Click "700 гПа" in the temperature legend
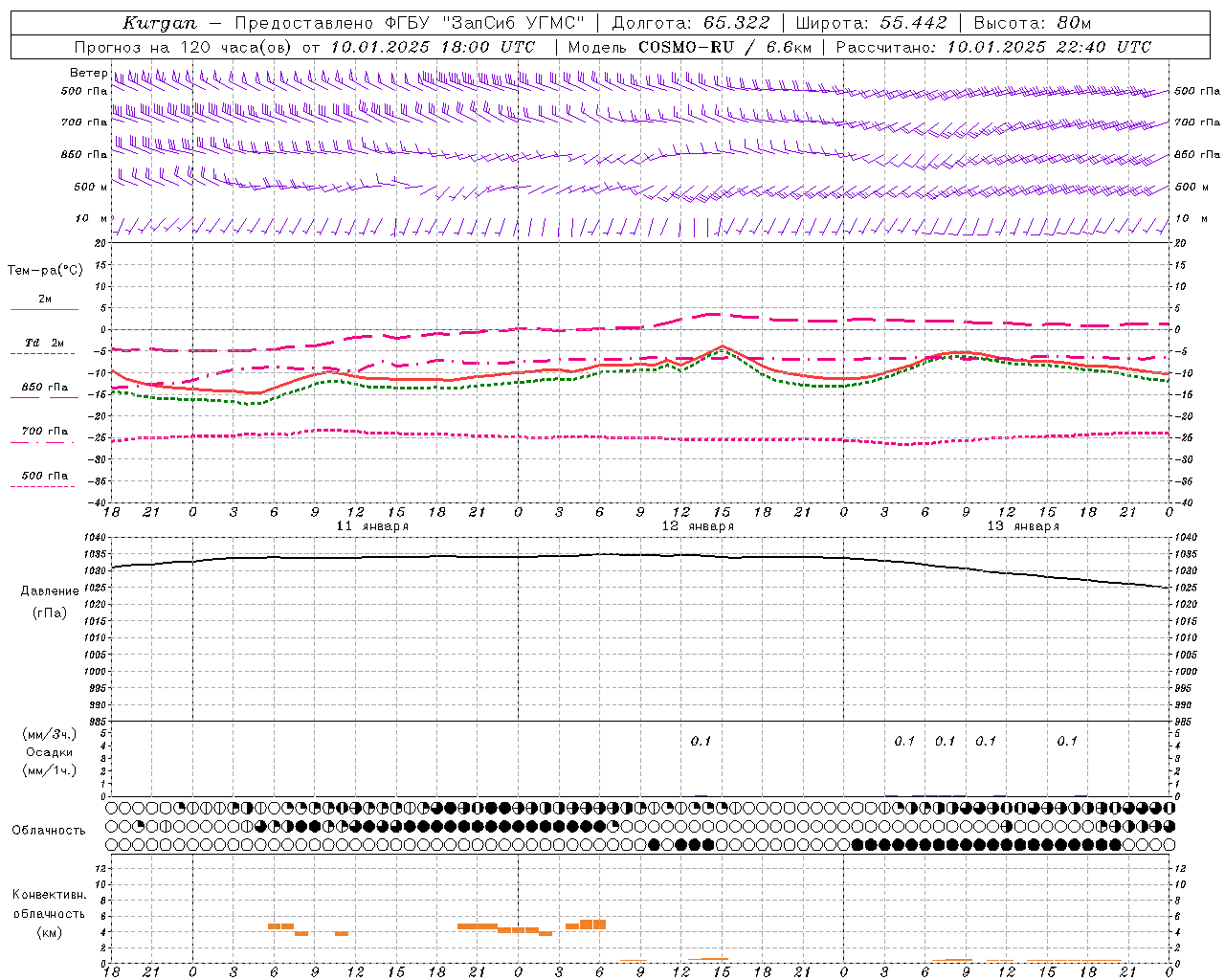The image size is (1225, 980). (x=45, y=432)
